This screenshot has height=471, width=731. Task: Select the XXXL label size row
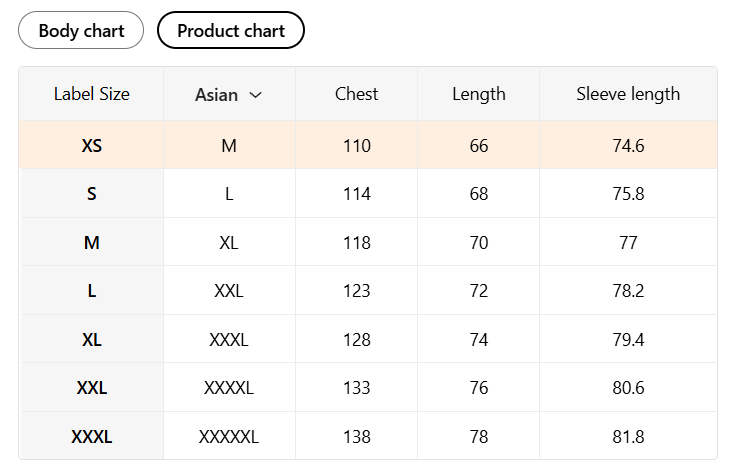(92, 437)
